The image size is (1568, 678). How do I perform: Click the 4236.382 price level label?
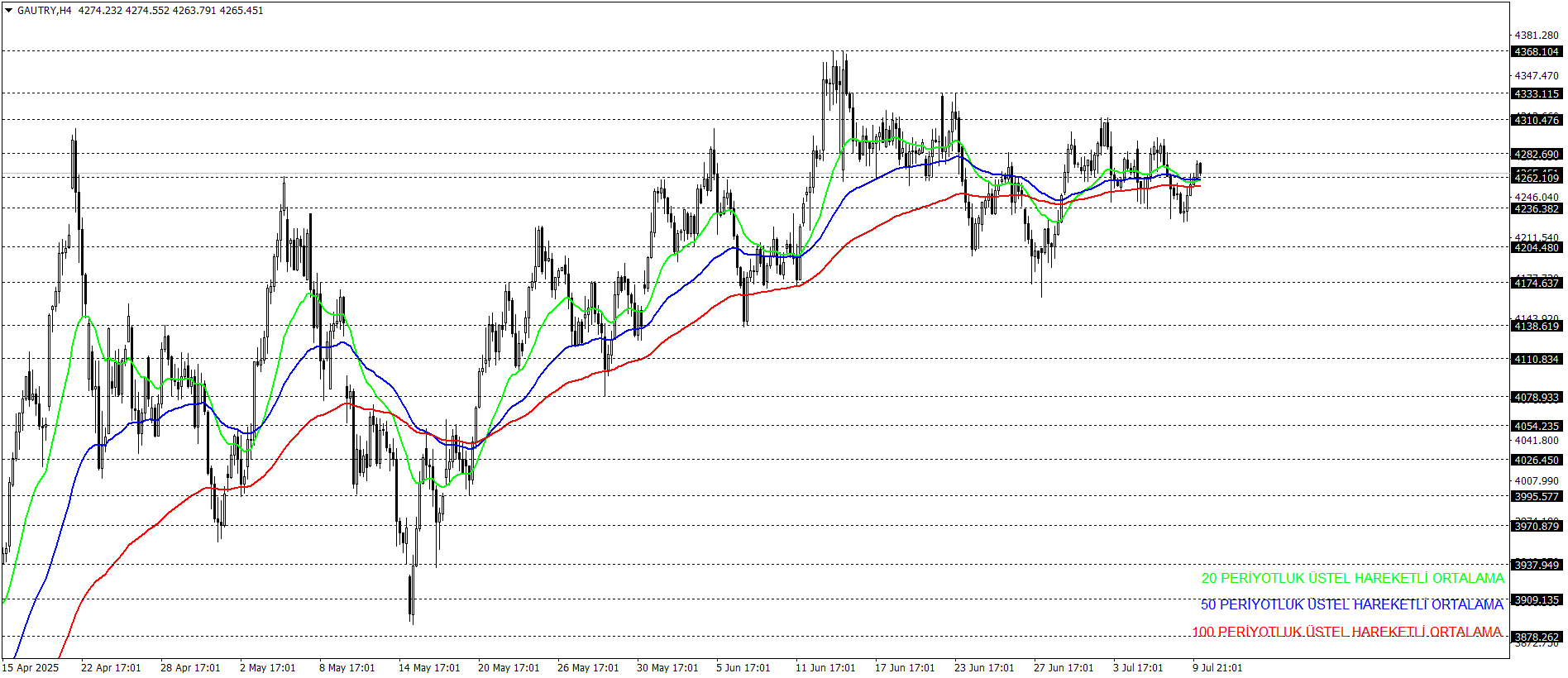tap(1537, 208)
